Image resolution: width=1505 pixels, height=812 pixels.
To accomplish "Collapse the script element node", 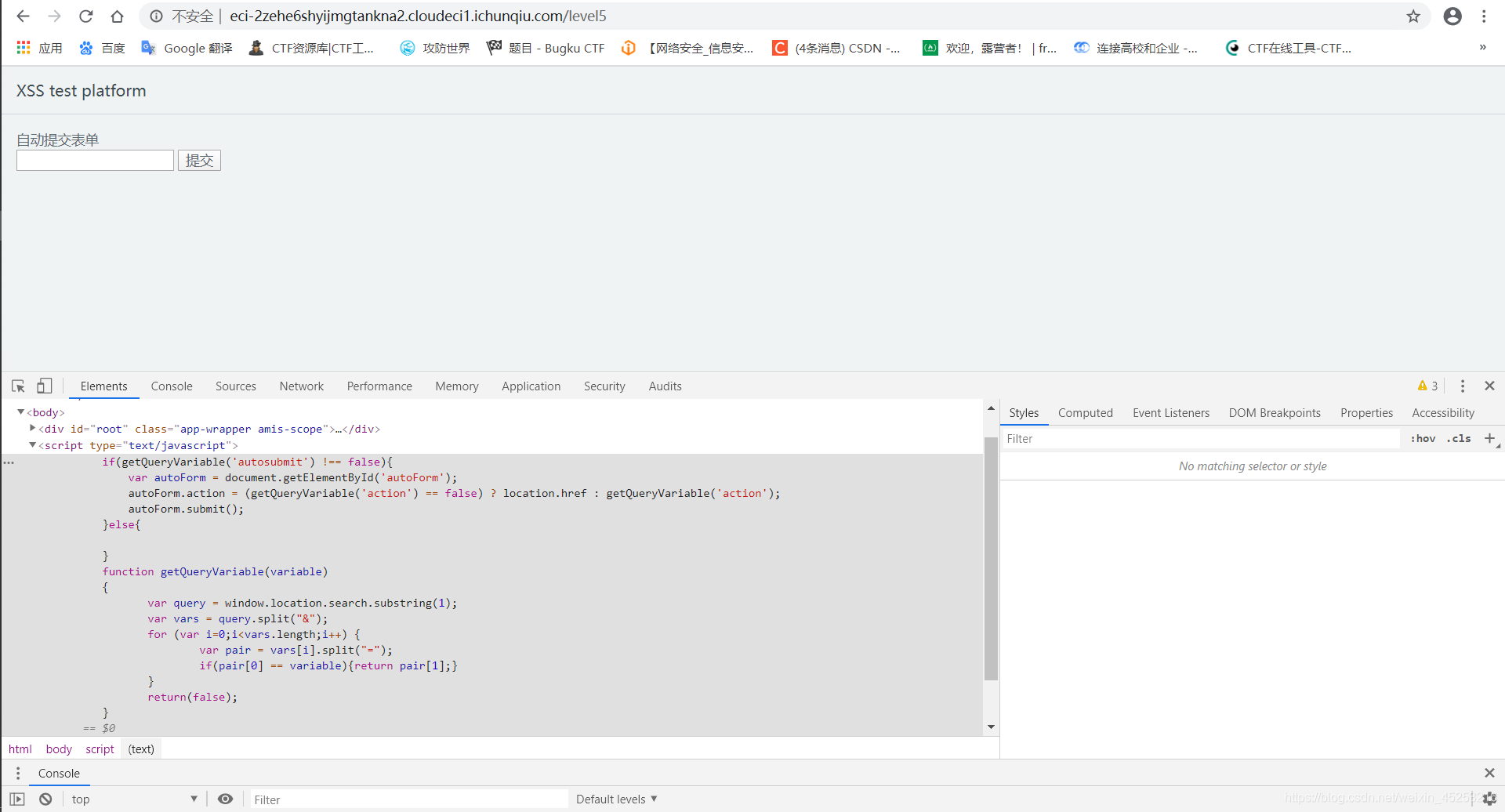I will (32, 445).
